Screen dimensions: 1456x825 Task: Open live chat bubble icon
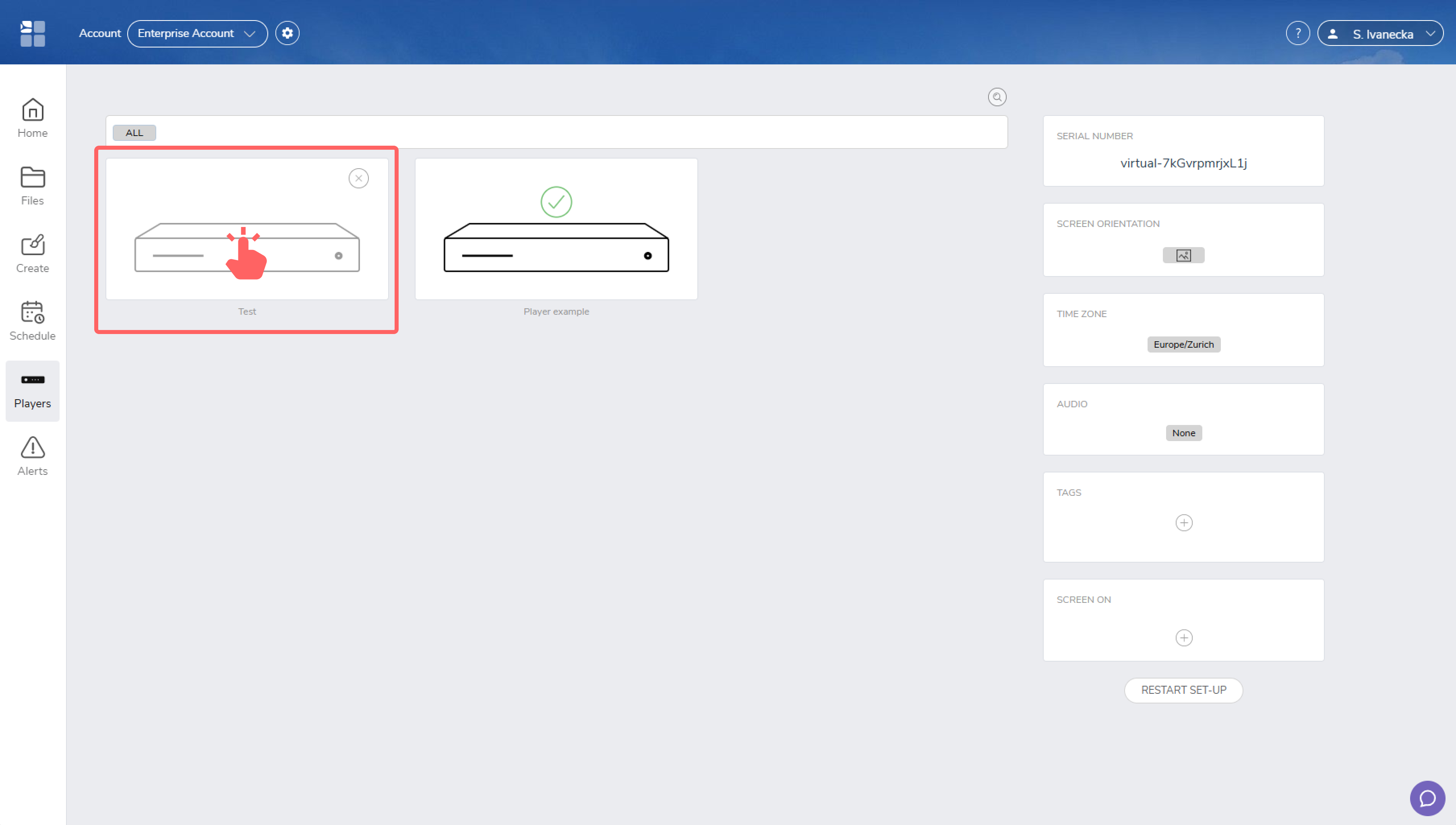point(1427,798)
